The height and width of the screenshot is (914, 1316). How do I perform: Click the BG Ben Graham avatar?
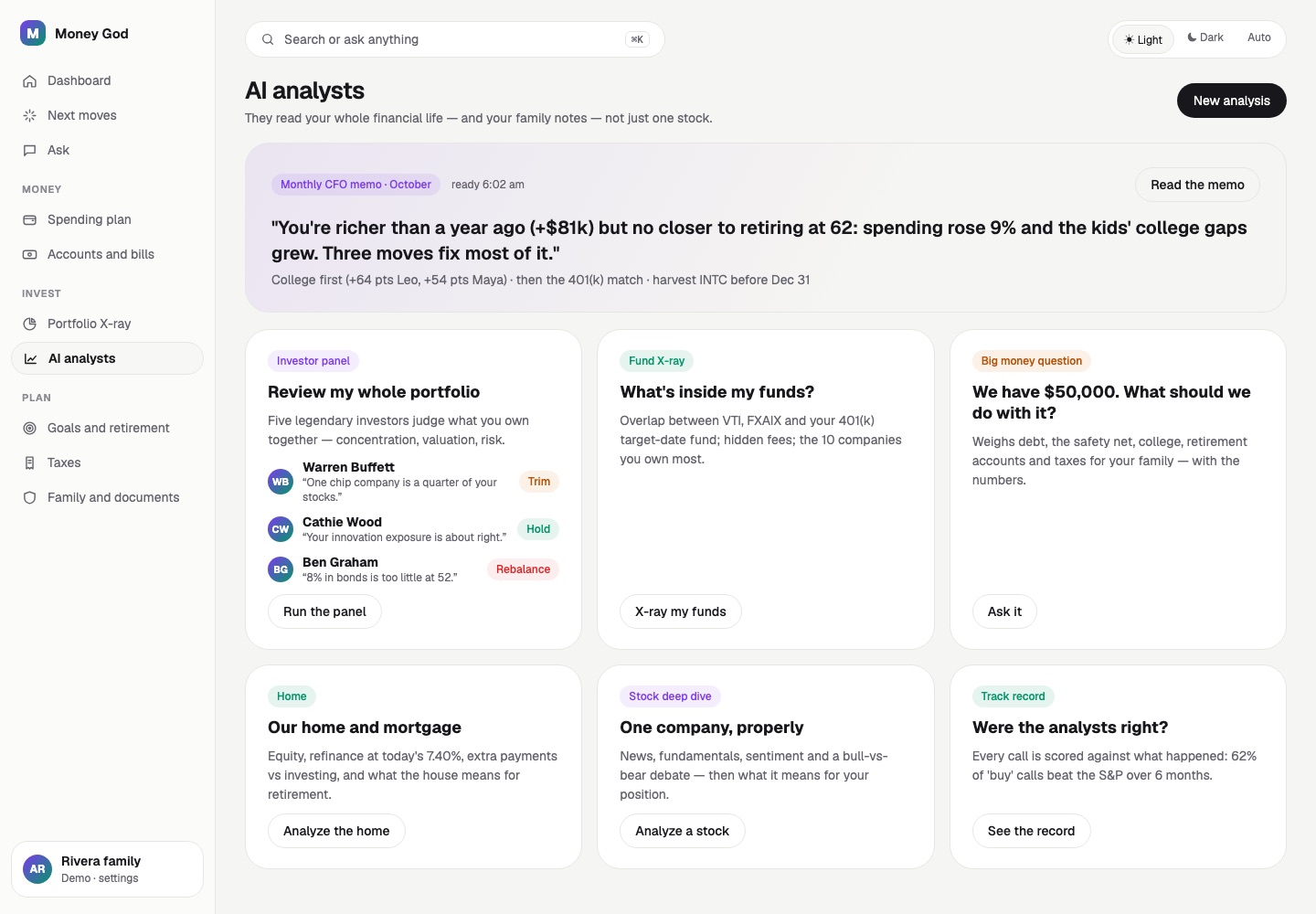[281, 569]
